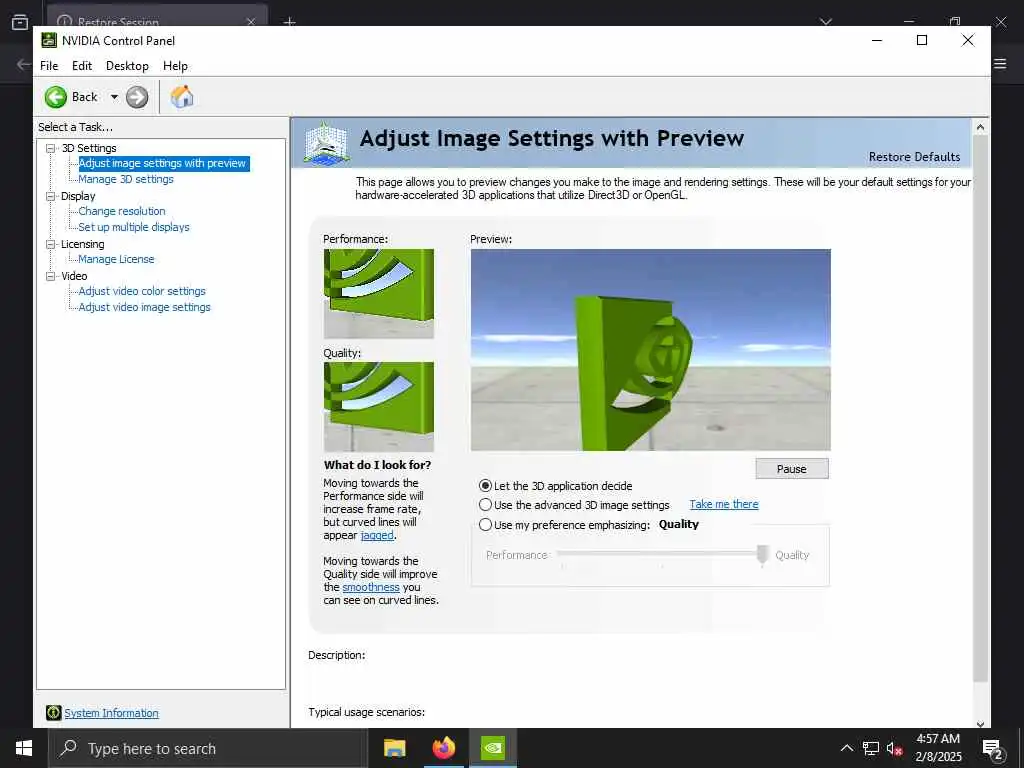
Task: Click the Pause button under the preview
Action: point(792,469)
